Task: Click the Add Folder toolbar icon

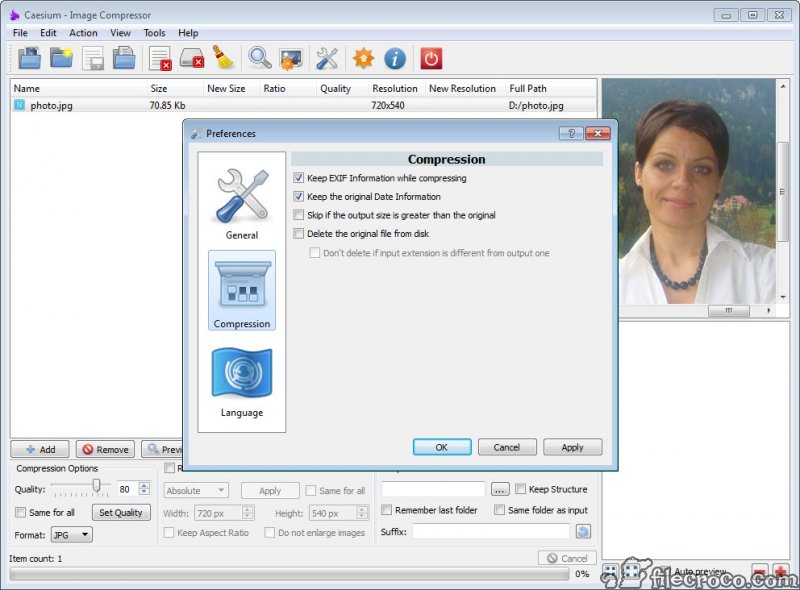Action: (x=62, y=58)
